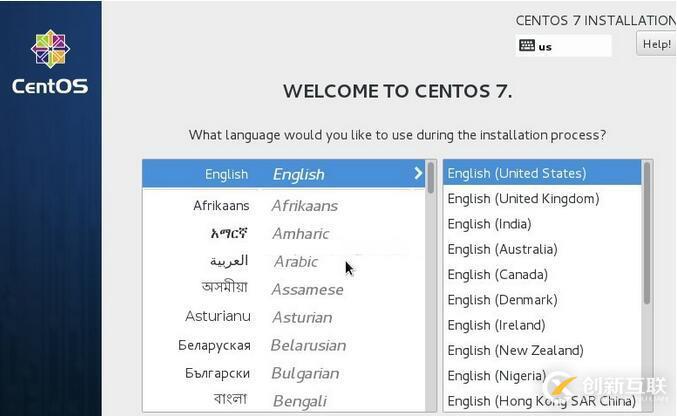Image resolution: width=677 pixels, height=416 pixels.
Task: Choose English (India) locale
Action: click(x=542, y=224)
